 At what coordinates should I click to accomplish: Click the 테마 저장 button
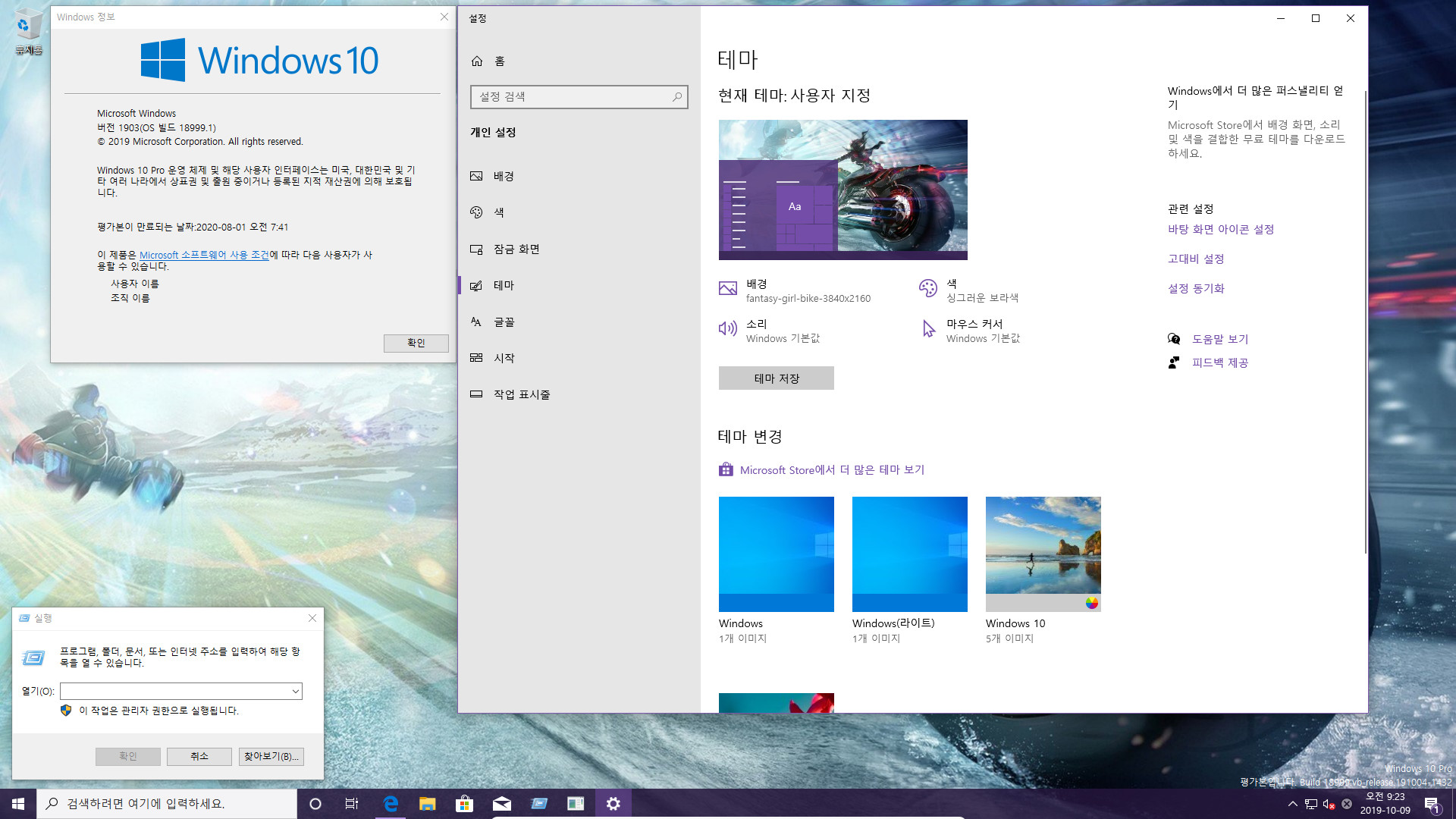point(777,378)
